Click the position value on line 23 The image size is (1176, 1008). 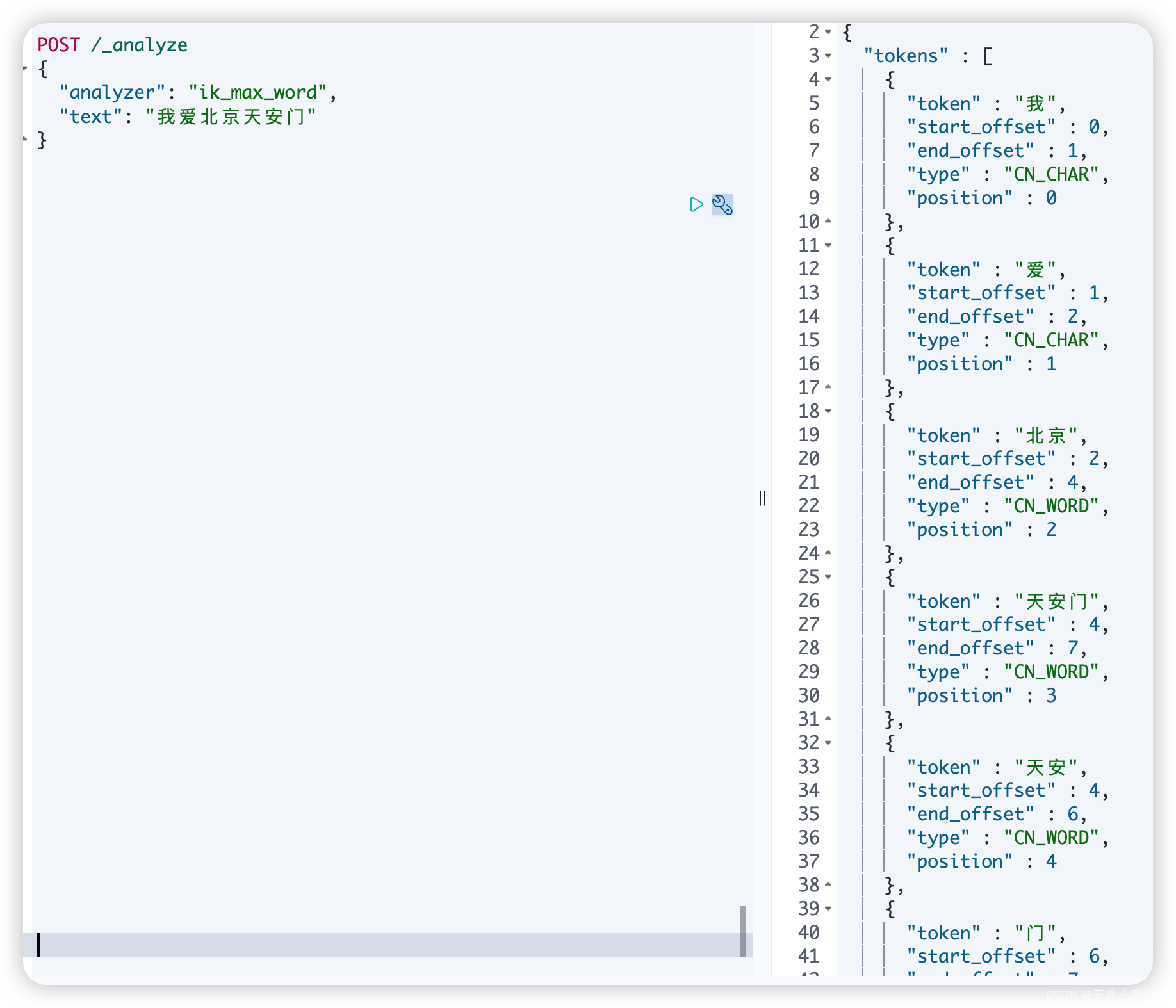click(x=1051, y=530)
